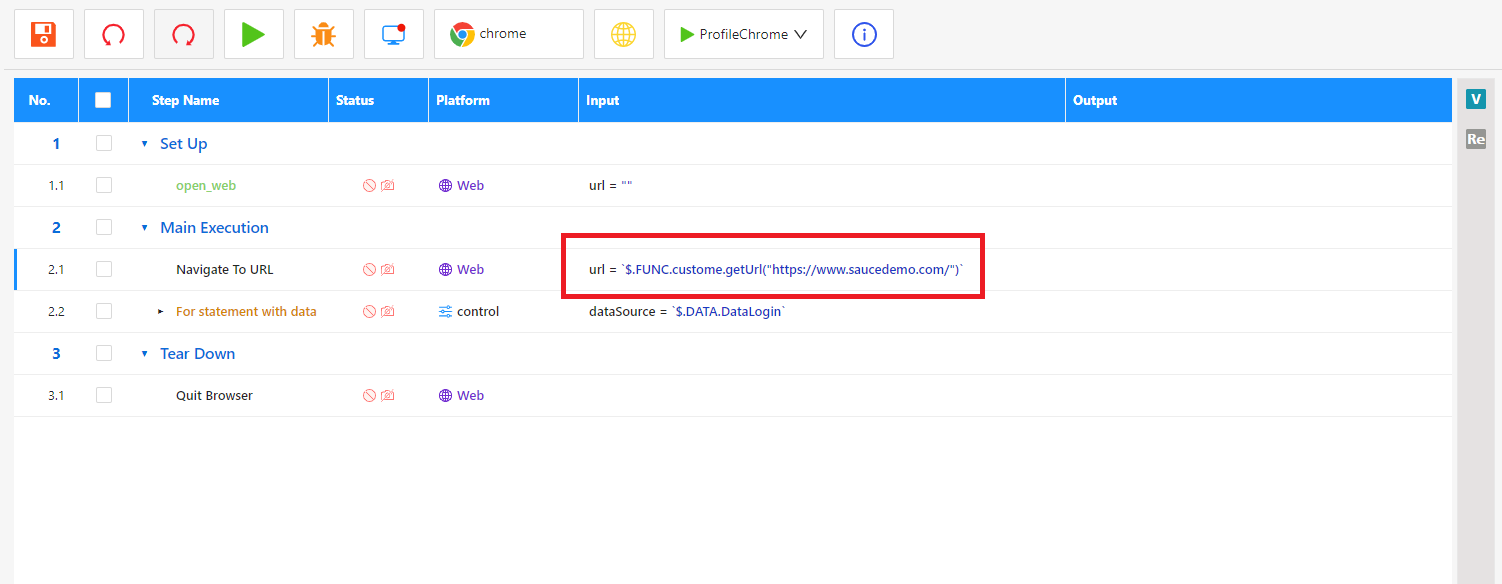Click step number 2.1
Image resolution: width=1502 pixels, height=584 pixels.
(56, 269)
